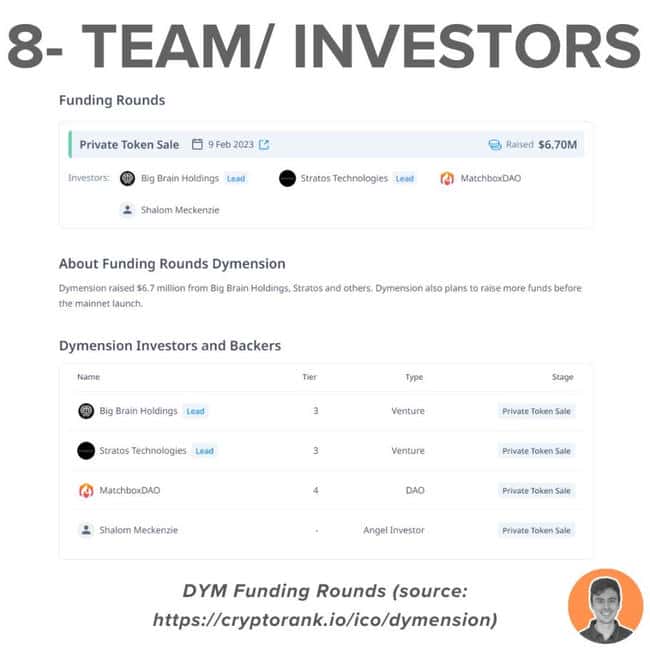Click the external link icon beside 9 Feb 2023
The width and height of the screenshot is (650, 650).
pos(264,145)
